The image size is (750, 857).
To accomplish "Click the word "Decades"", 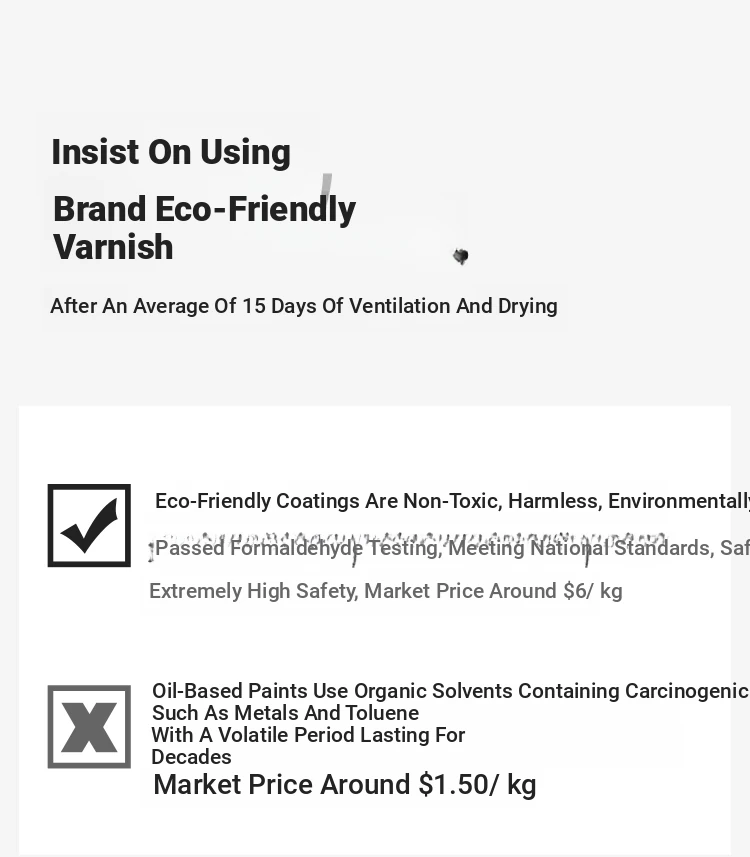I will point(191,757).
